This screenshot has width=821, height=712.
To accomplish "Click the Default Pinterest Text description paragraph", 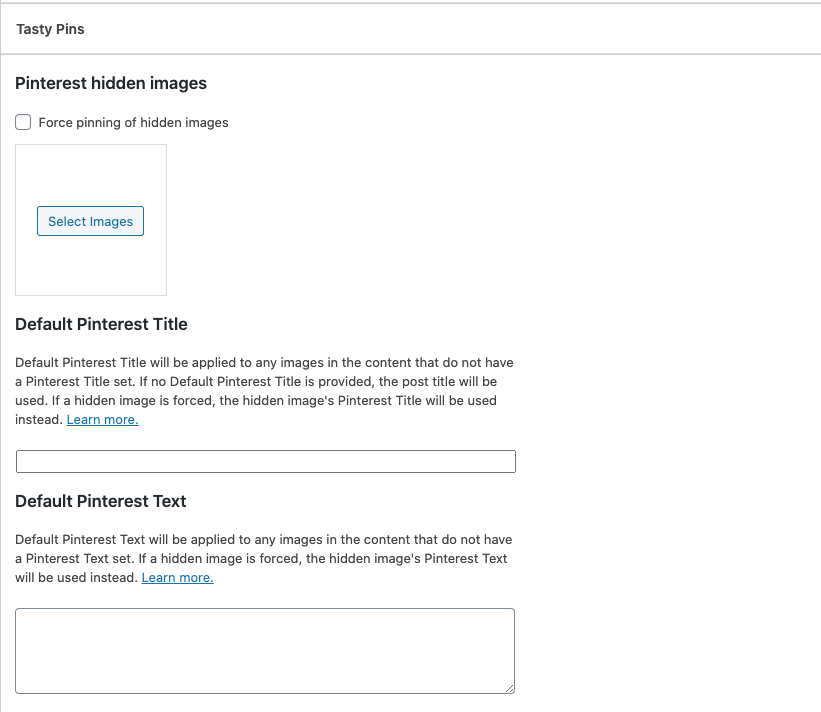I will (x=264, y=559).
